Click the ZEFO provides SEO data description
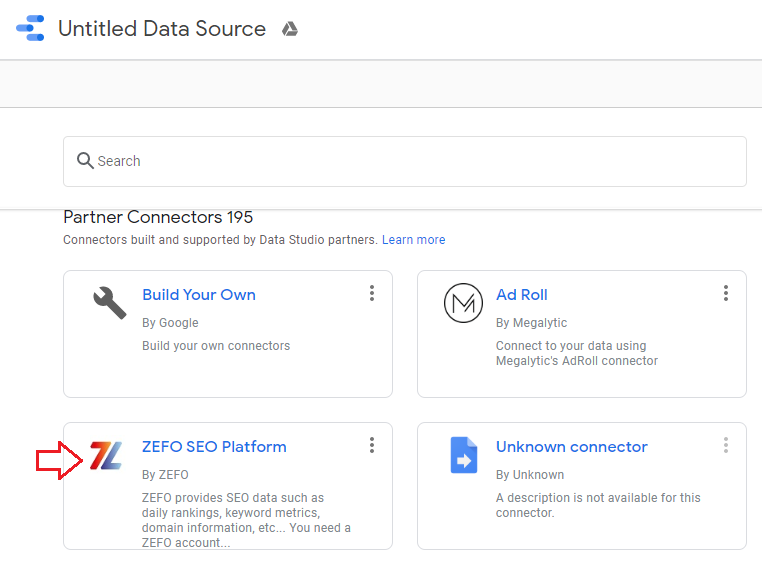 pos(246,520)
